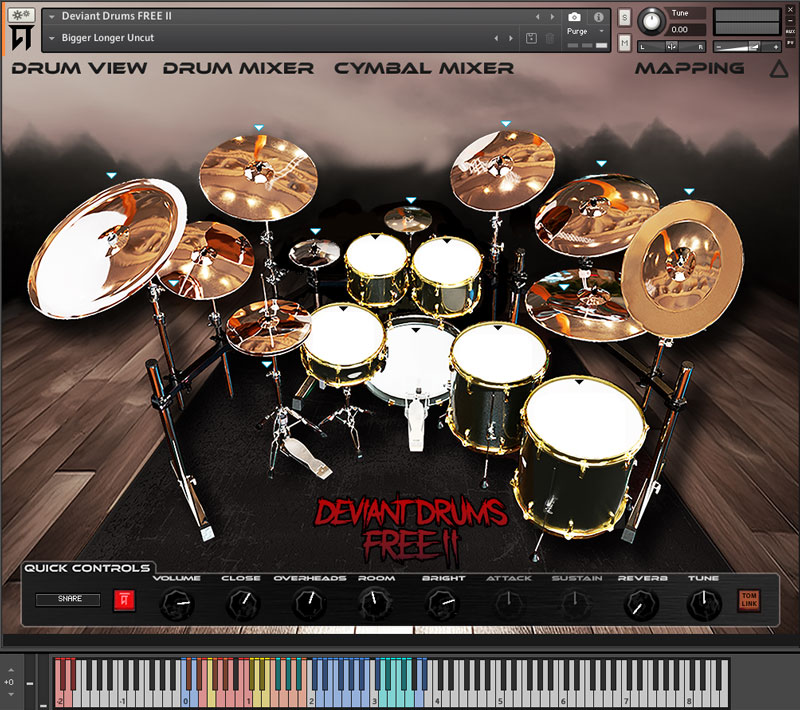This screenshot has height=710, width=800.
Task: Close the instrument with the X button
Action: (x=790, y=9)
